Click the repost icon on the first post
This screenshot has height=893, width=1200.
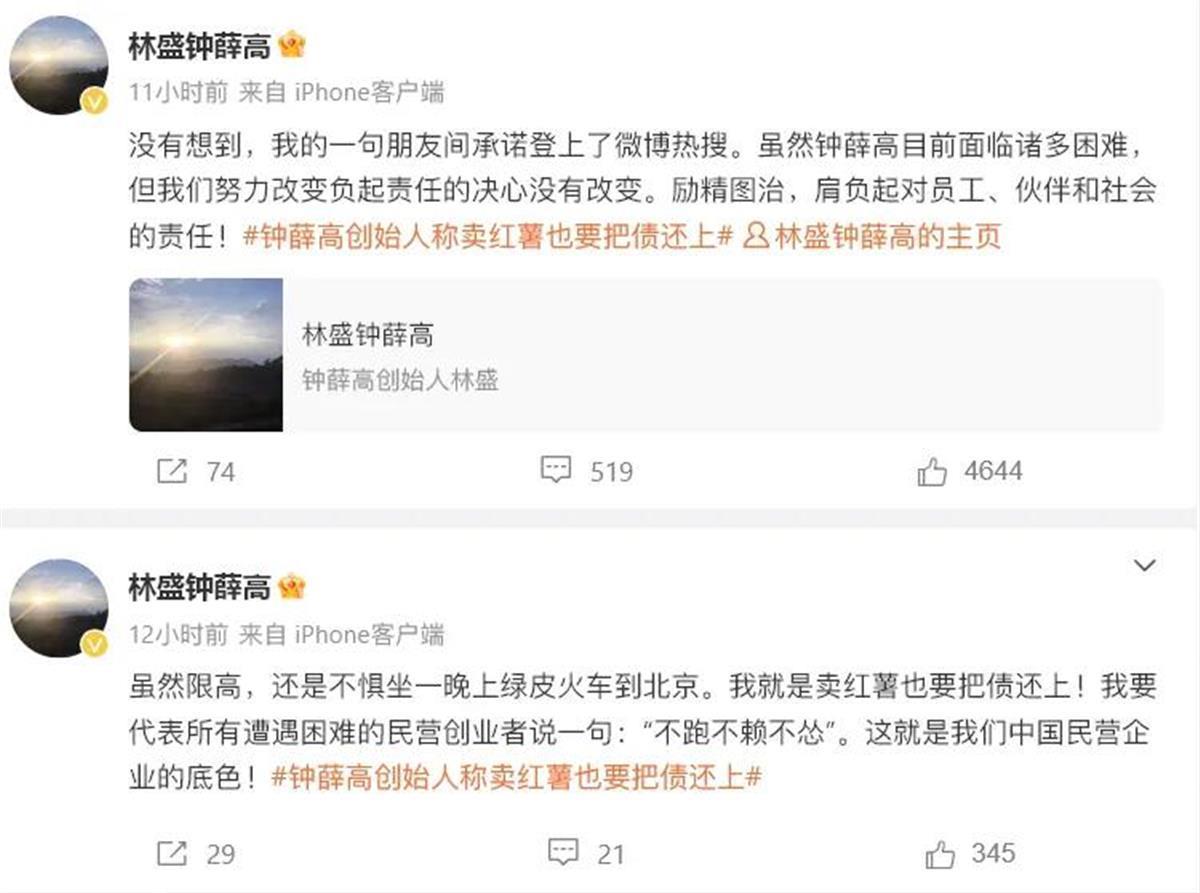(172, 470)
